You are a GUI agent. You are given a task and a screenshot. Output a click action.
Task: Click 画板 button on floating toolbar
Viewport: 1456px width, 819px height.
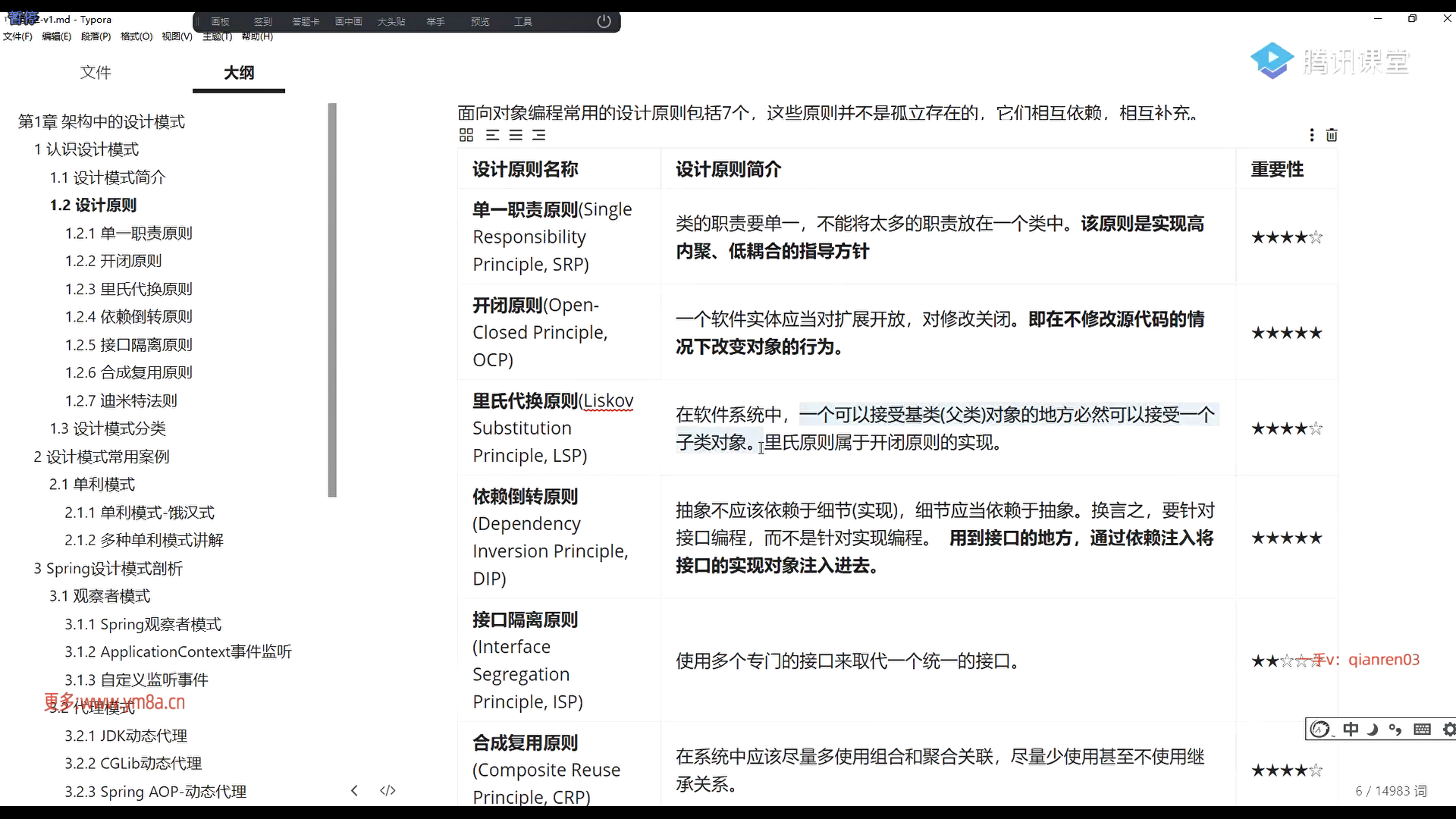point(220,22)
